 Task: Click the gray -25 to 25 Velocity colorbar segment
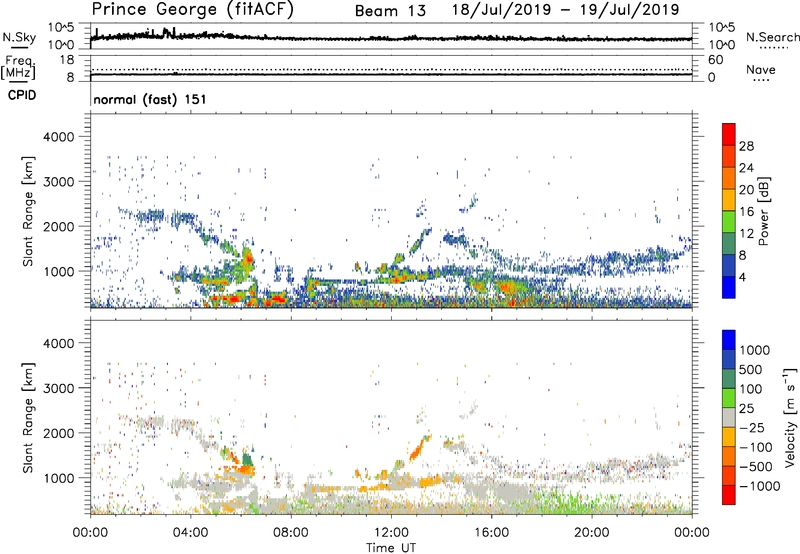click(729, 417)
